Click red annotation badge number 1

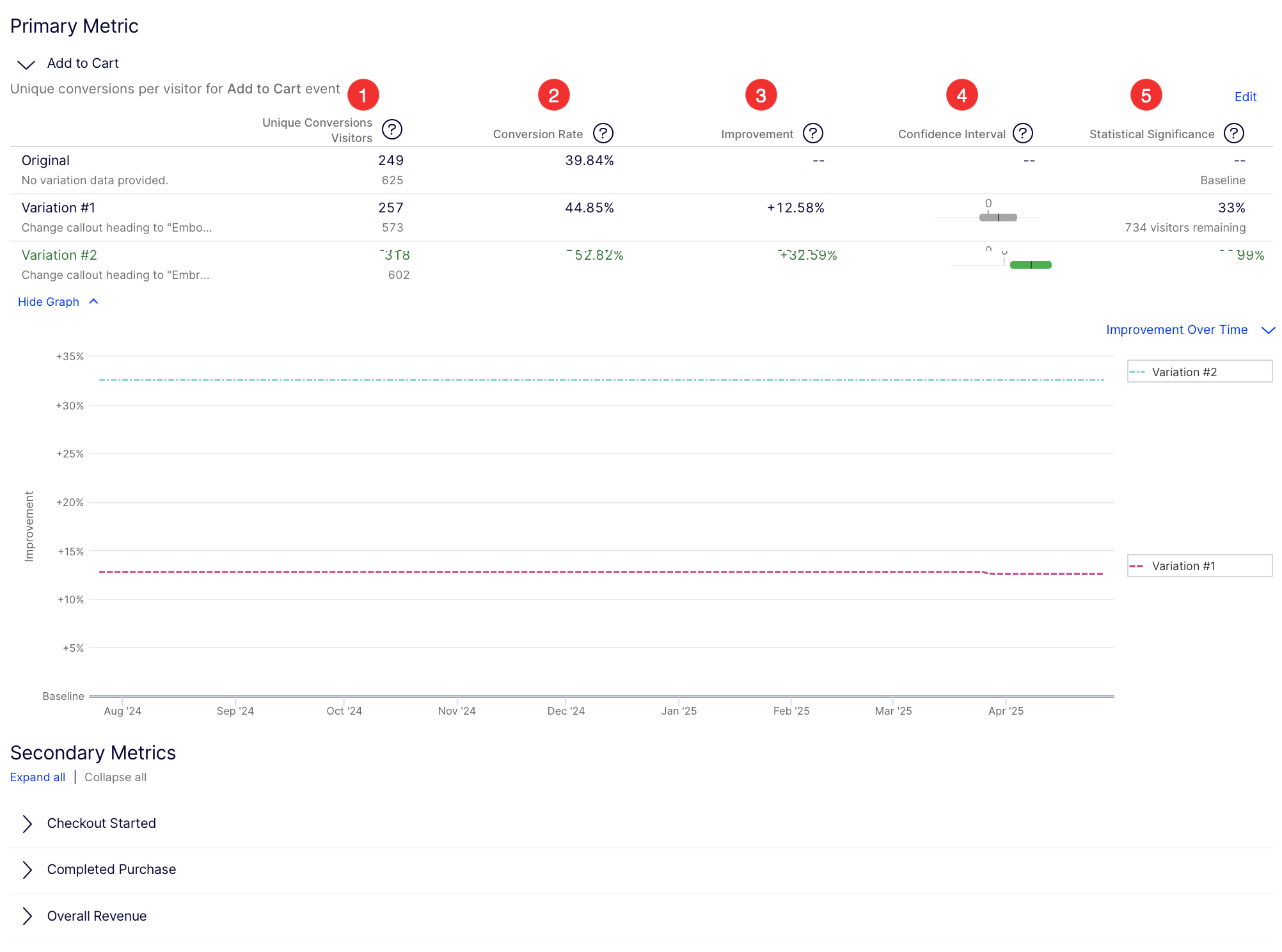coord(363,95)
